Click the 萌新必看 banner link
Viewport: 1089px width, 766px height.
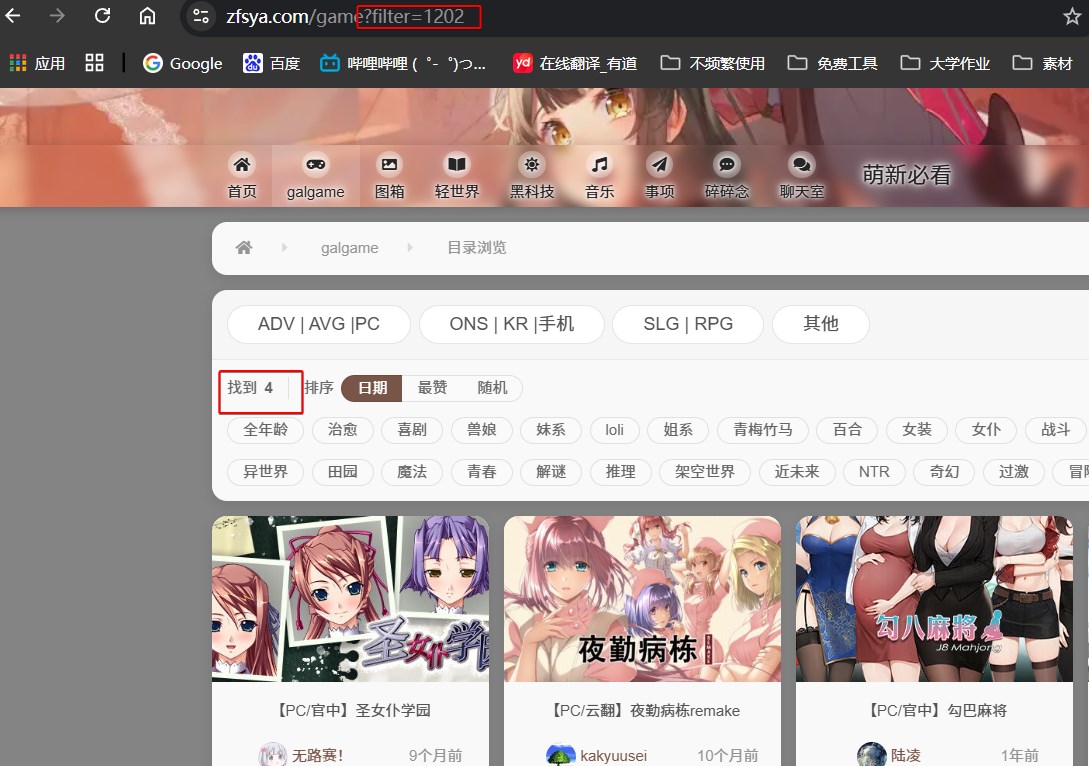point(906,175)
